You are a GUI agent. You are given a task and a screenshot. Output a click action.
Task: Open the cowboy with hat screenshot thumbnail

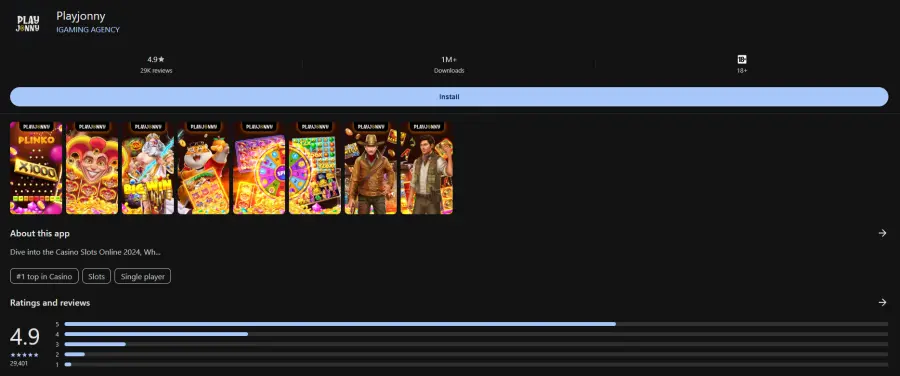[370, 168]
